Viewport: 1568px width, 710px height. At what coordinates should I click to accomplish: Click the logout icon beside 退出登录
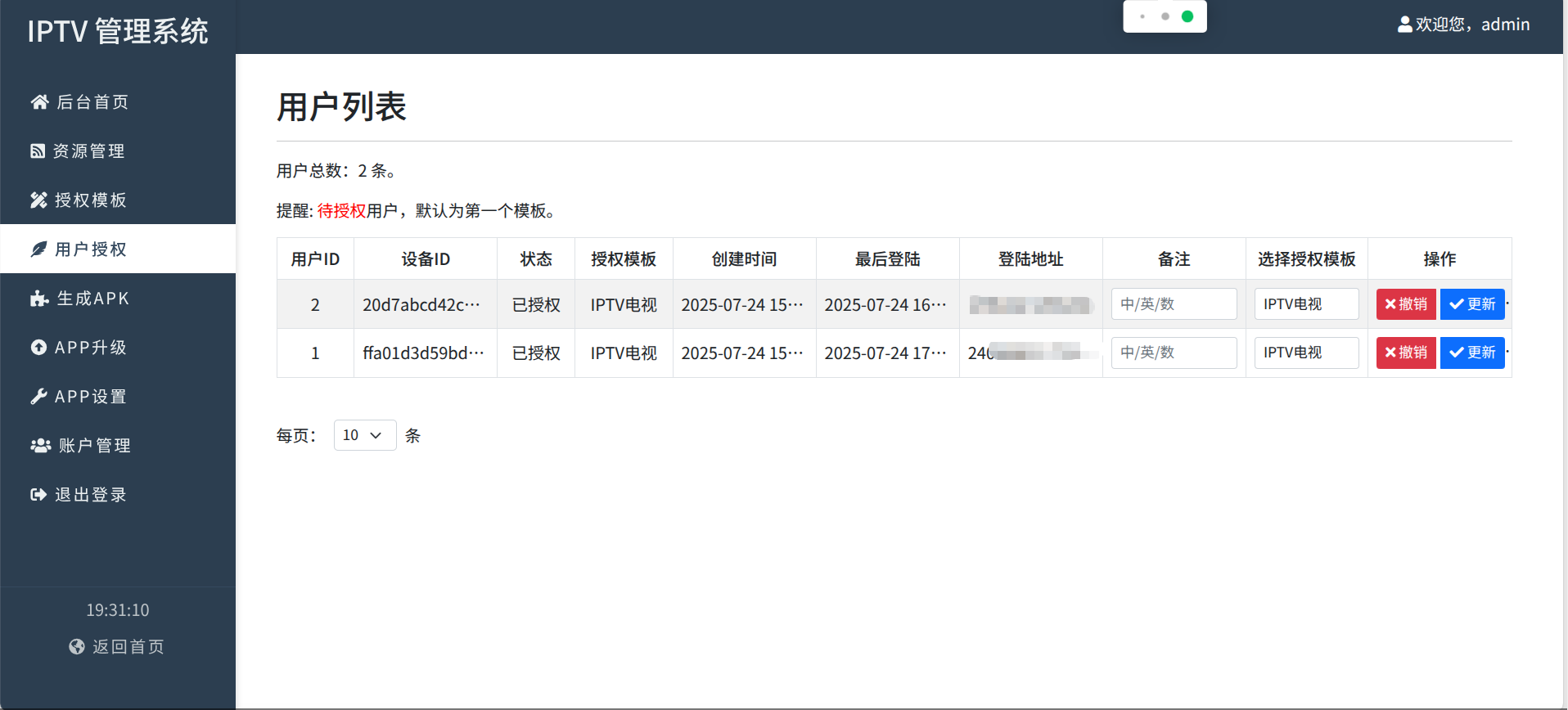(x=38, y=494)
